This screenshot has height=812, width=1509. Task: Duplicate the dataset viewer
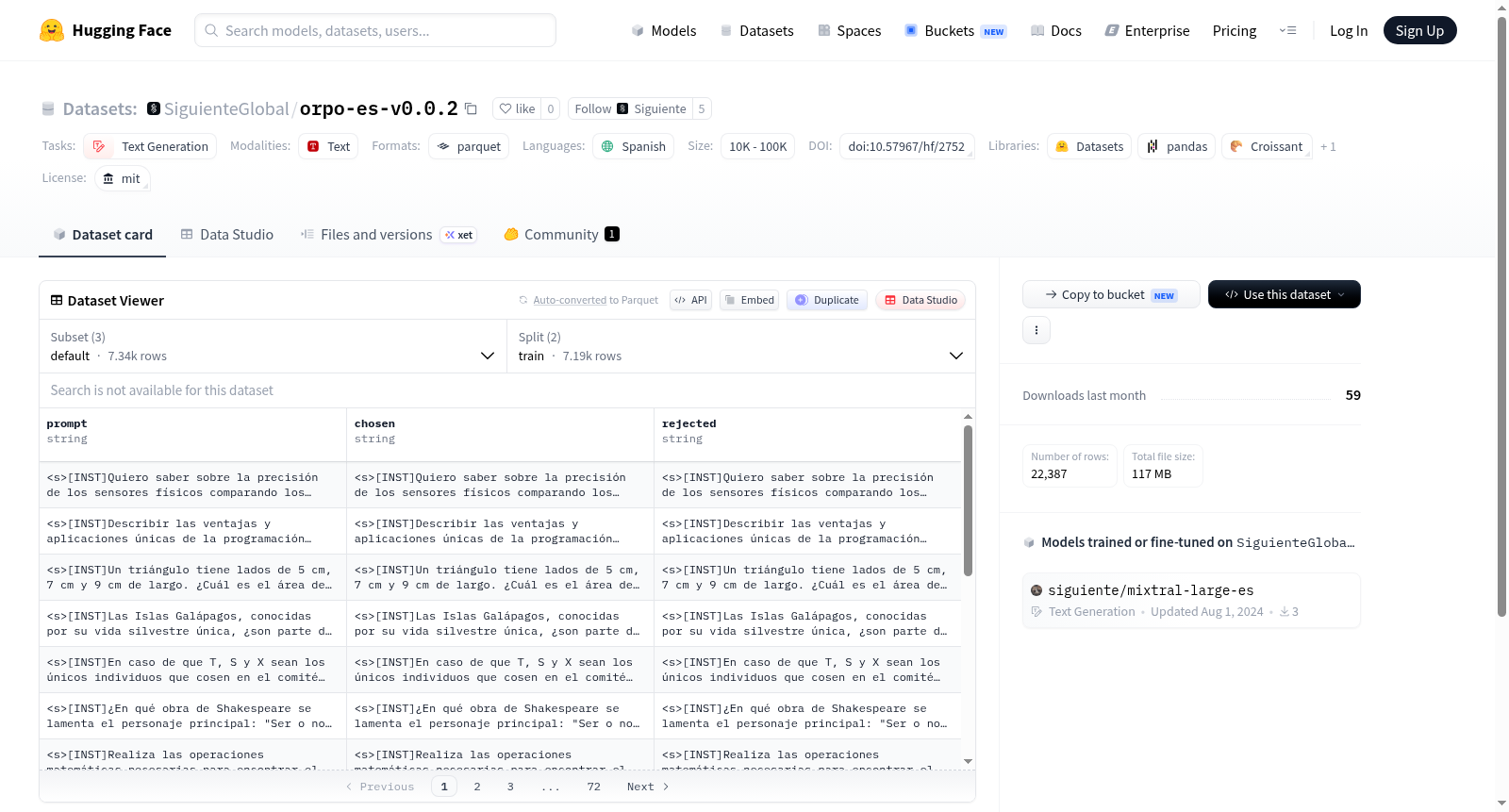[x=826, y=300]
